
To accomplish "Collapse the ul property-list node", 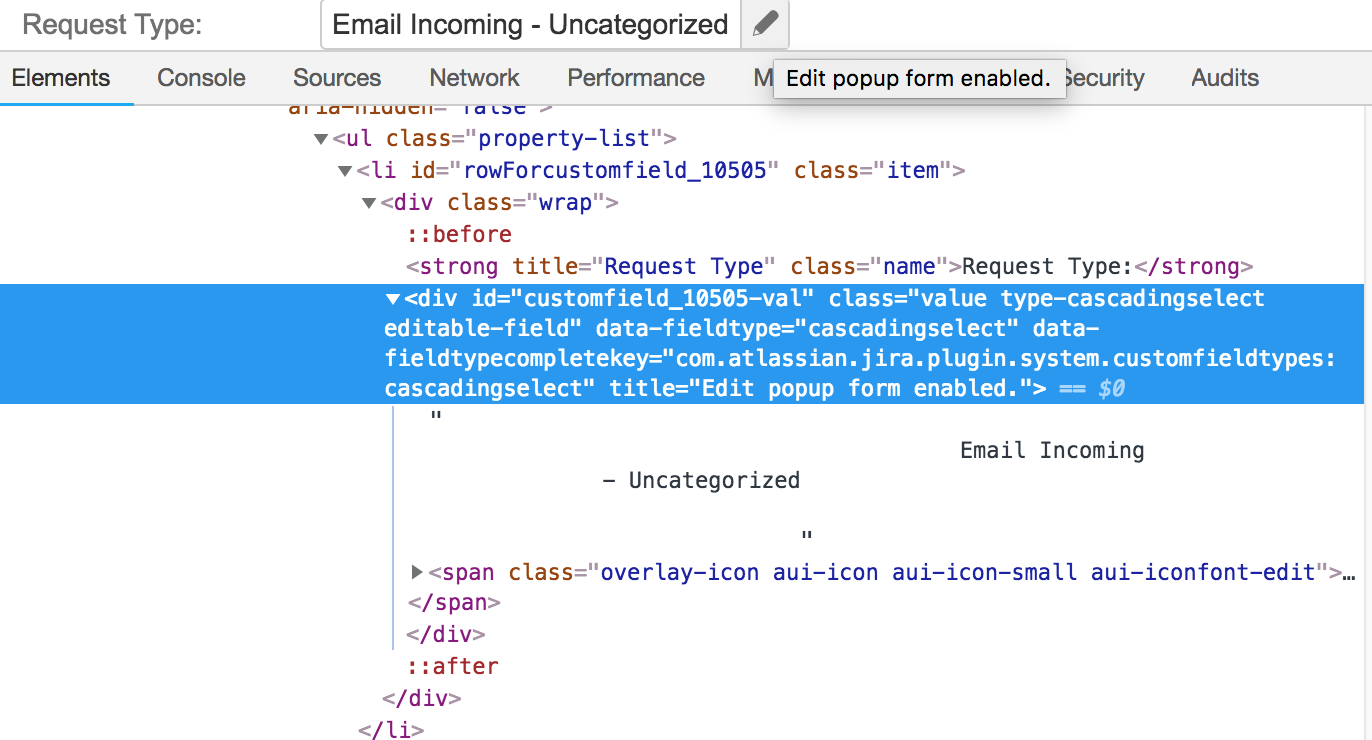I will pos(319,138).
